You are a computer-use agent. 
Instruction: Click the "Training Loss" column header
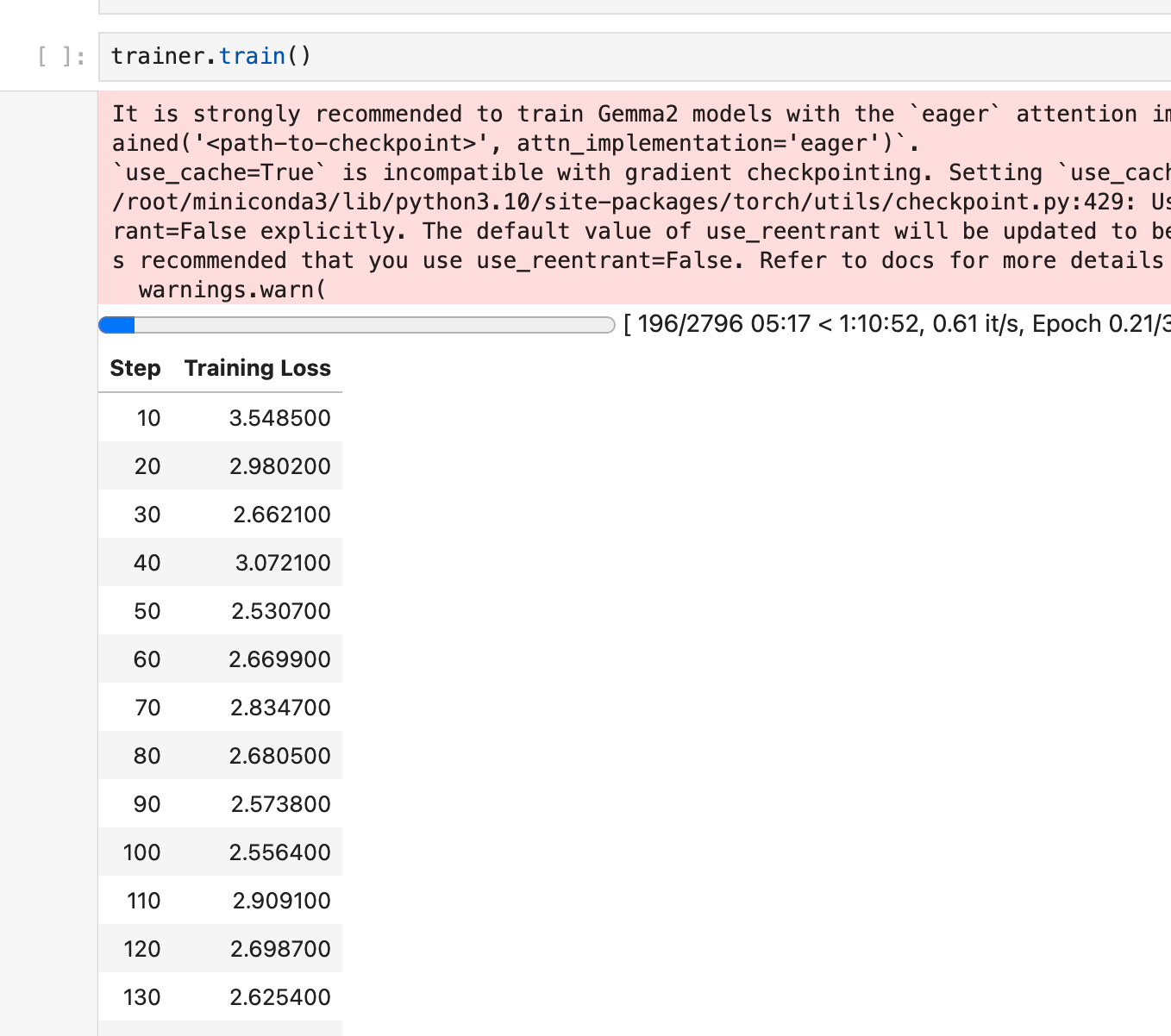(x=257, y=368)
